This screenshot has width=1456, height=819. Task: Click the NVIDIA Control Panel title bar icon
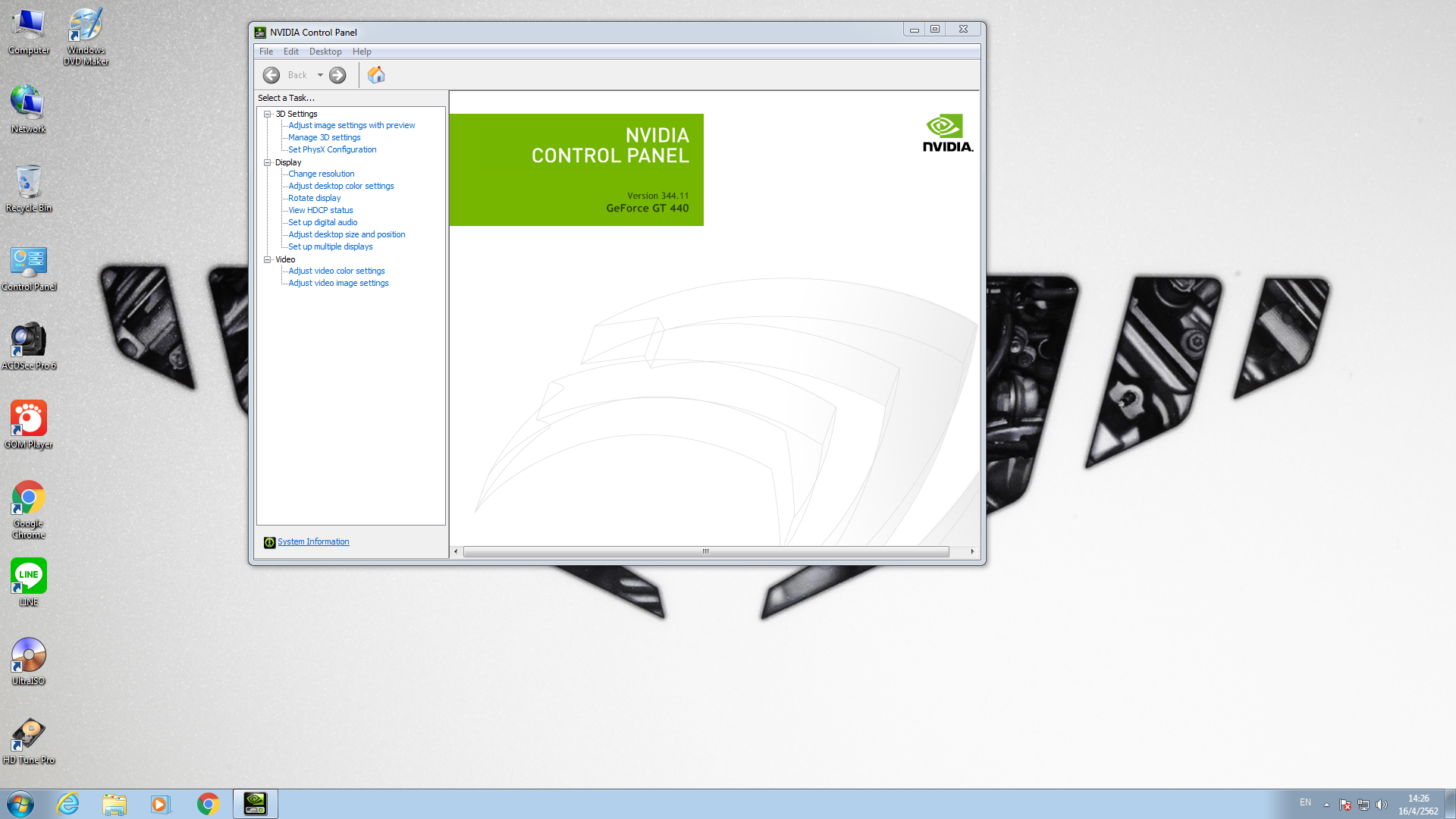[260, 32]
